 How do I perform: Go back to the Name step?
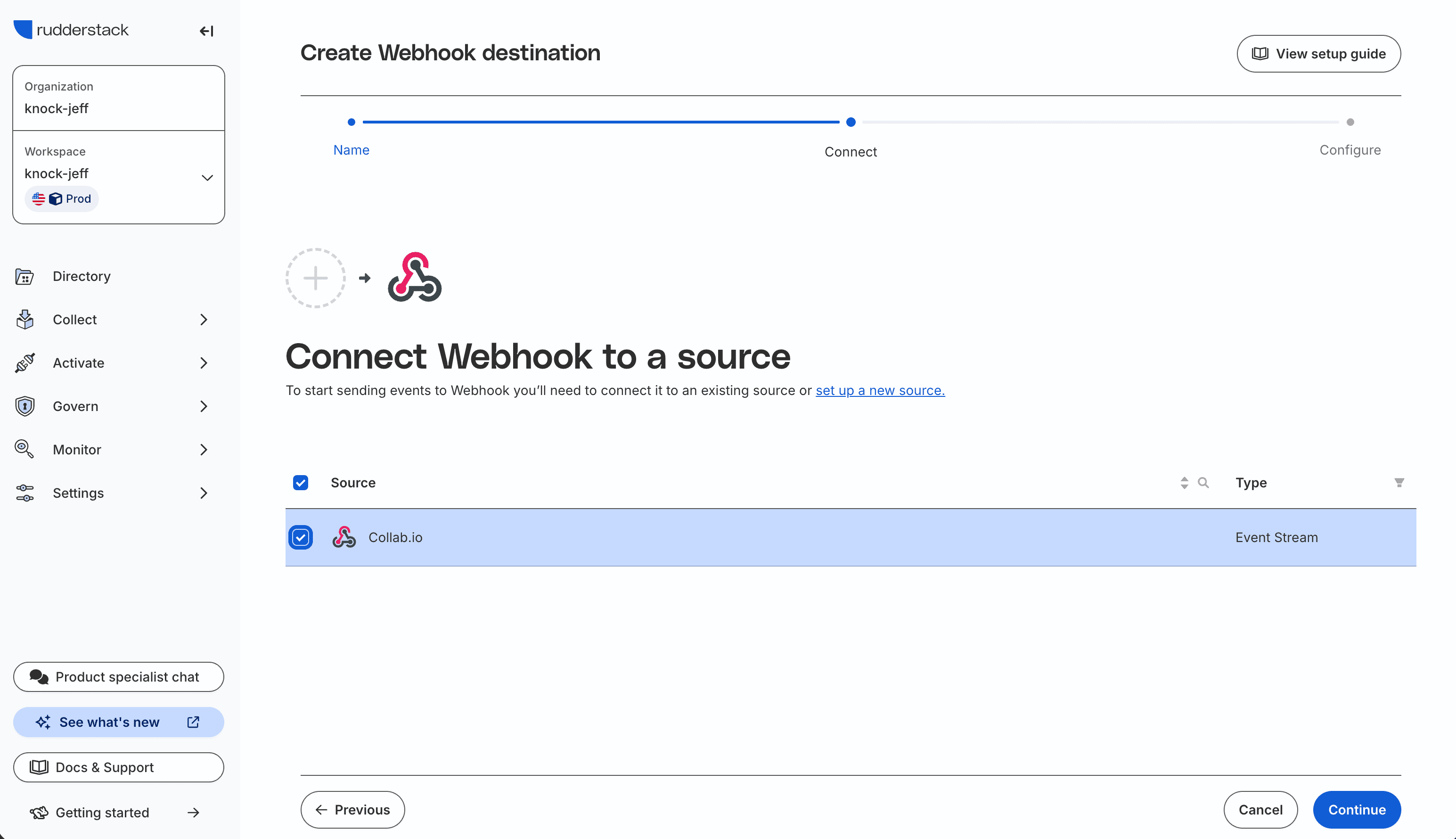[352, 149]
